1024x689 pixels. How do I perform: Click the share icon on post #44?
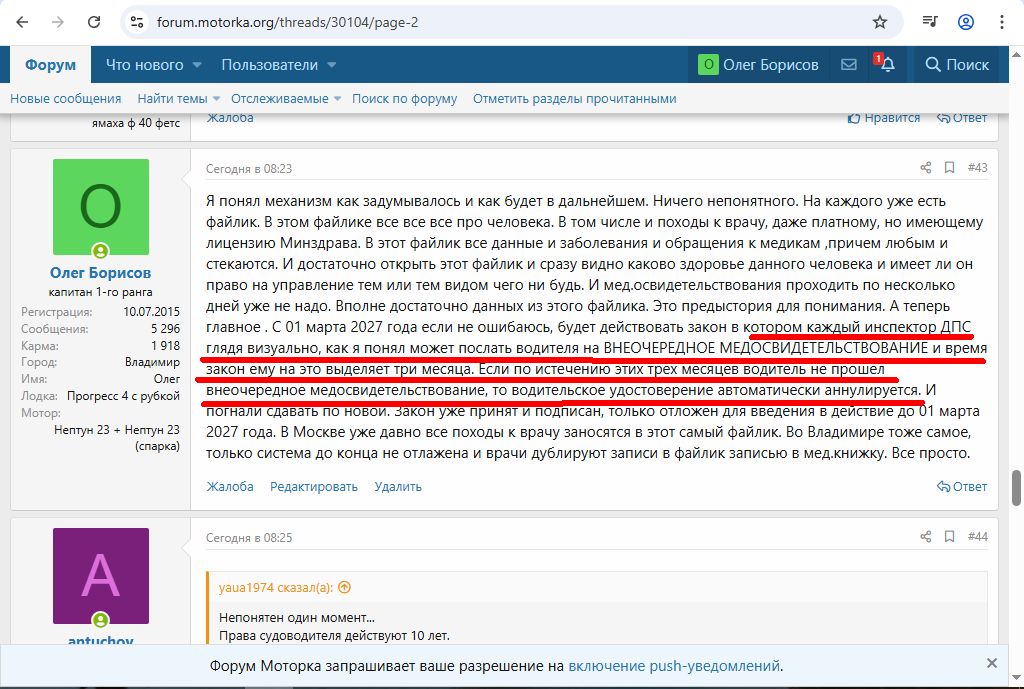coord(926,537)
